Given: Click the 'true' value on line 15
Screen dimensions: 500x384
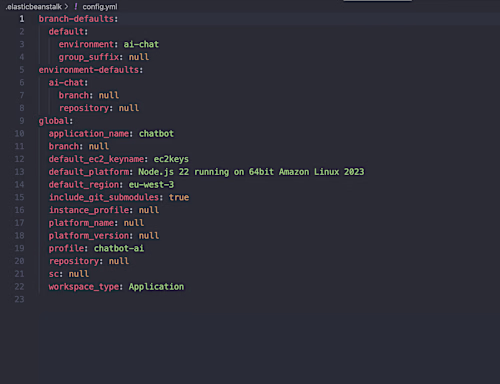Looking at the screenshot, I should (x=179, y=197).
